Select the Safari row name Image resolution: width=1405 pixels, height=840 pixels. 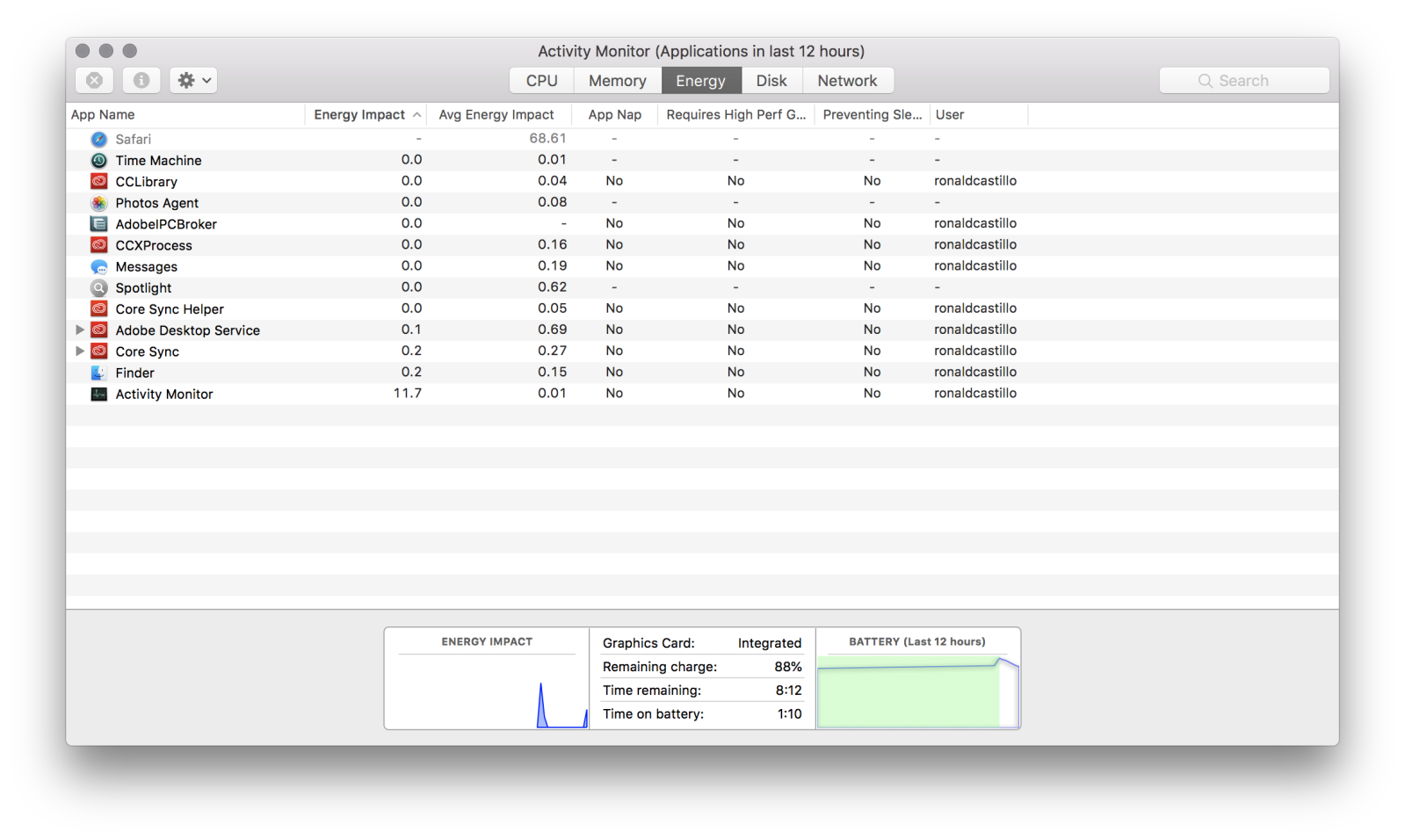[x=134, y=139]
